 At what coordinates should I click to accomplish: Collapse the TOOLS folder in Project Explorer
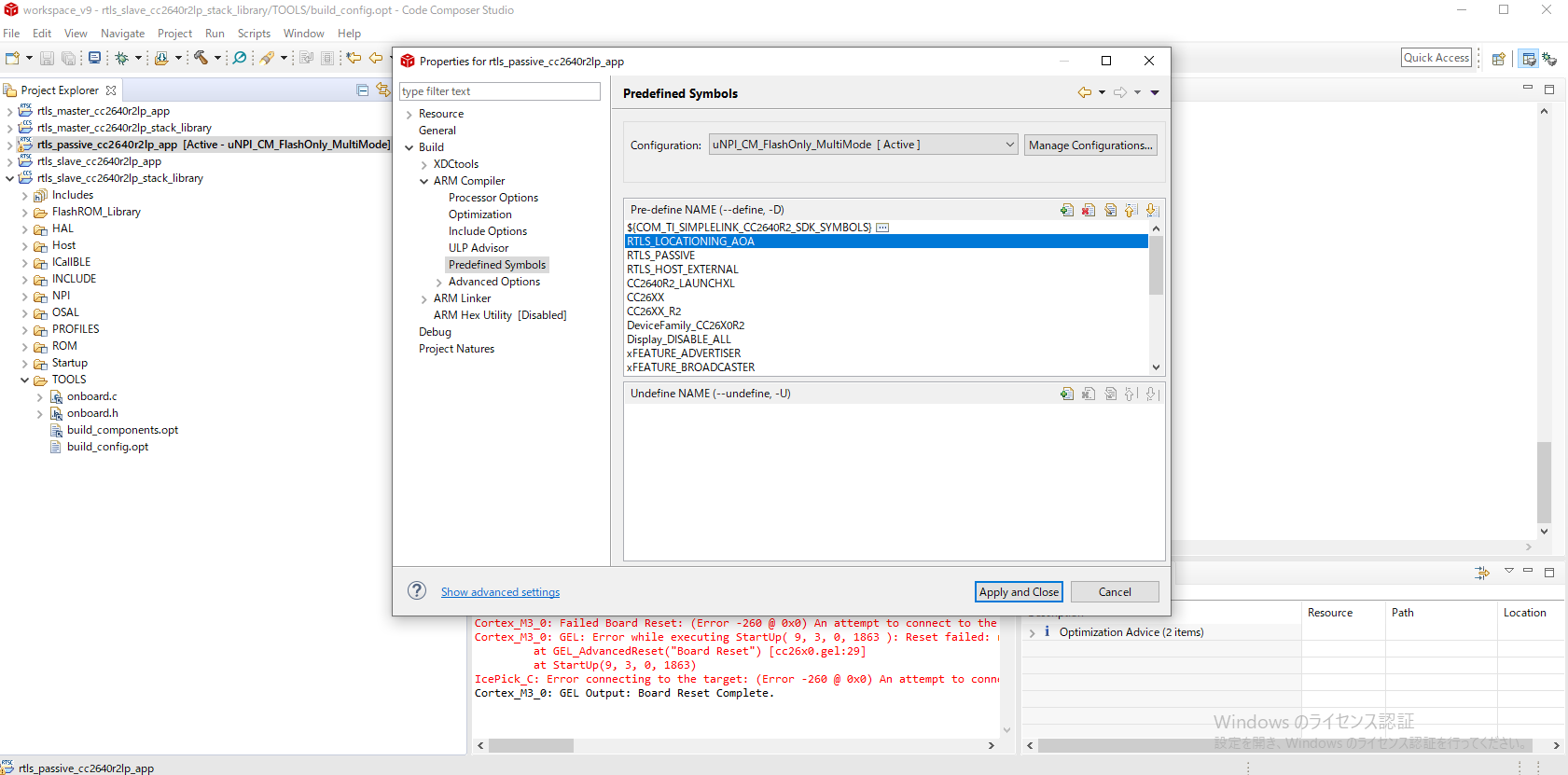coord(24,380)
